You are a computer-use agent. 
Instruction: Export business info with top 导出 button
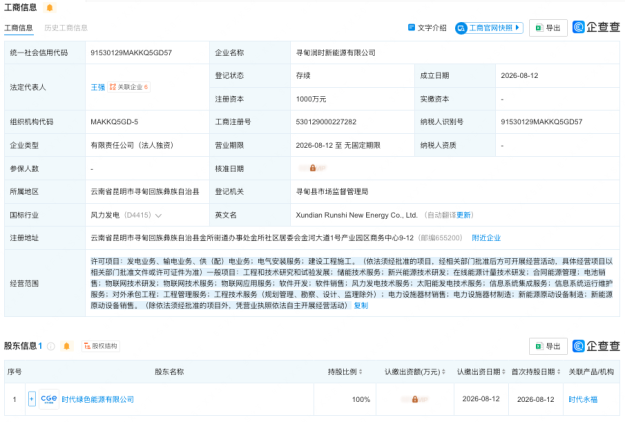(548, 28)
